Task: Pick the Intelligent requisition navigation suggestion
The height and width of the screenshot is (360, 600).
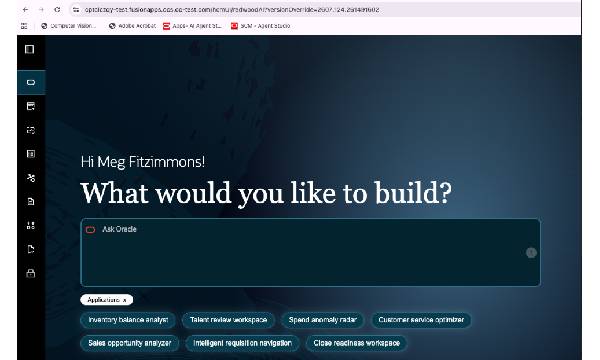Action: pos(243,343)
